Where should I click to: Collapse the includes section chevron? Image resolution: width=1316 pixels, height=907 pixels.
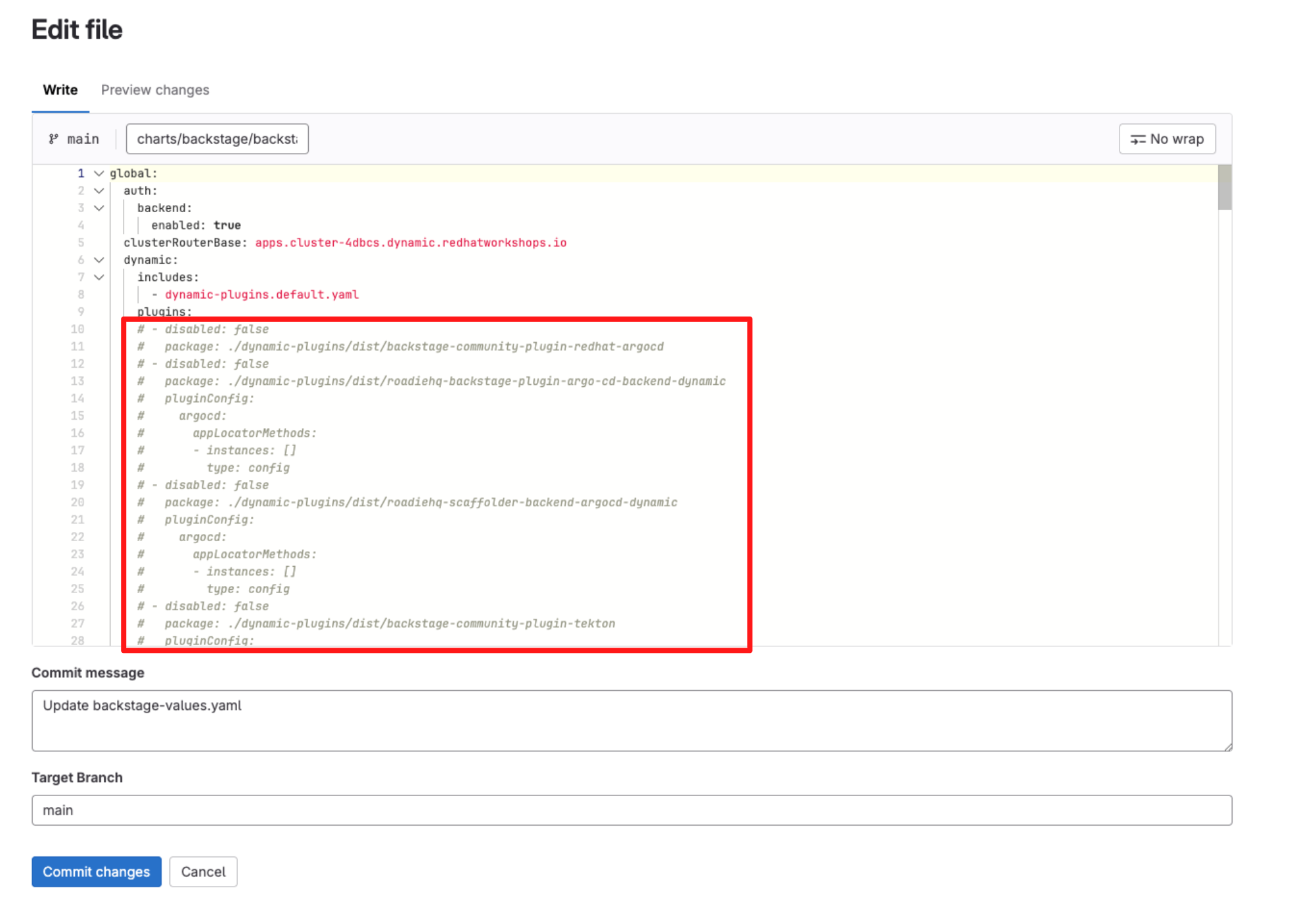pos(99,277)
